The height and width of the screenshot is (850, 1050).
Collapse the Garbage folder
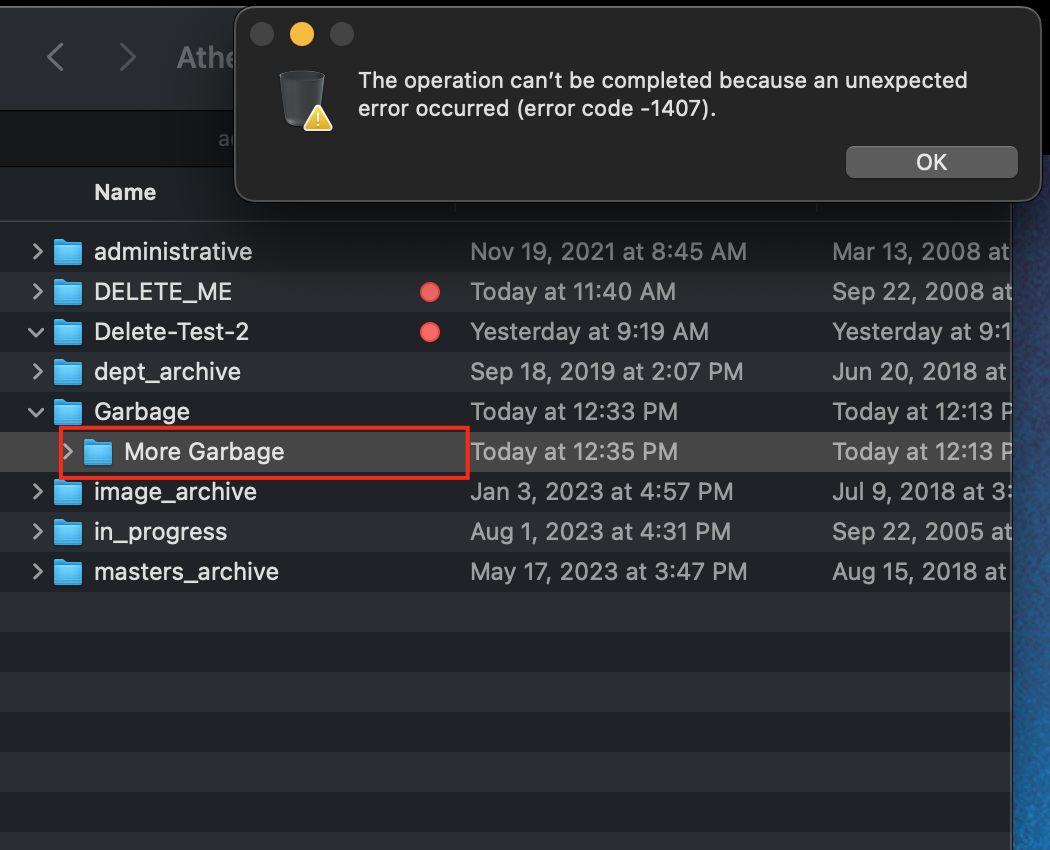(36, 412)
